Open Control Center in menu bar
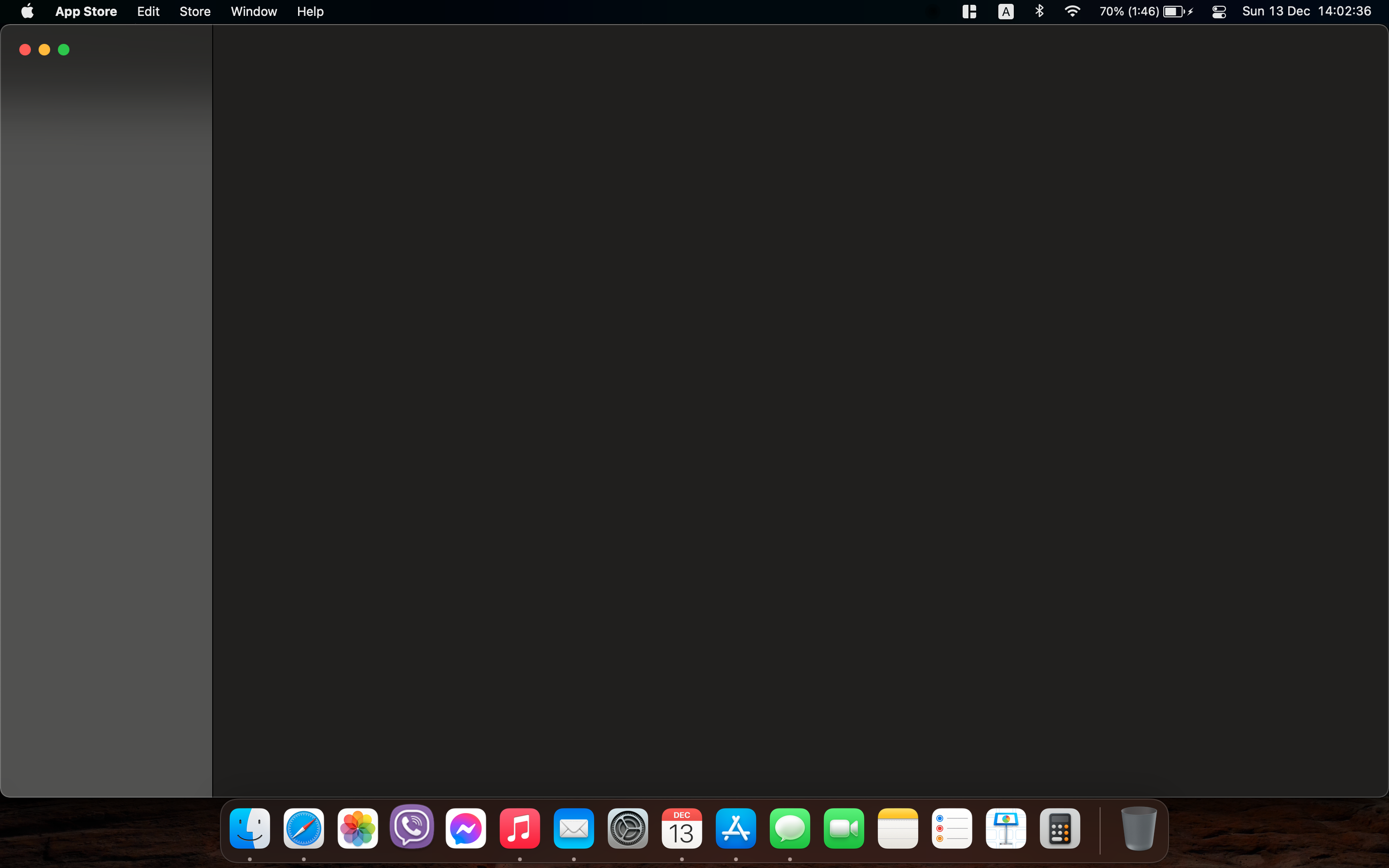The width and height of the screenshot is (1389, 868). click(x=1219, y=12)
